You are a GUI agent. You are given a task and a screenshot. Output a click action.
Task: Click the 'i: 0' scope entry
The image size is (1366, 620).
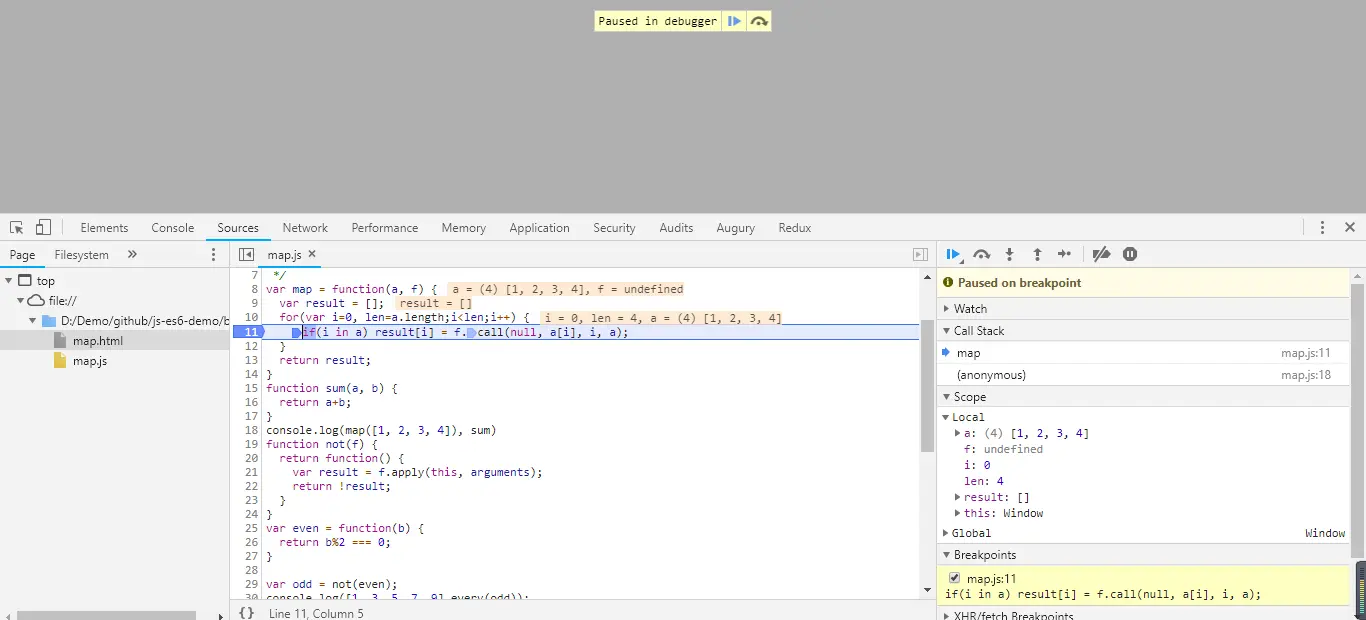[977, 465]
